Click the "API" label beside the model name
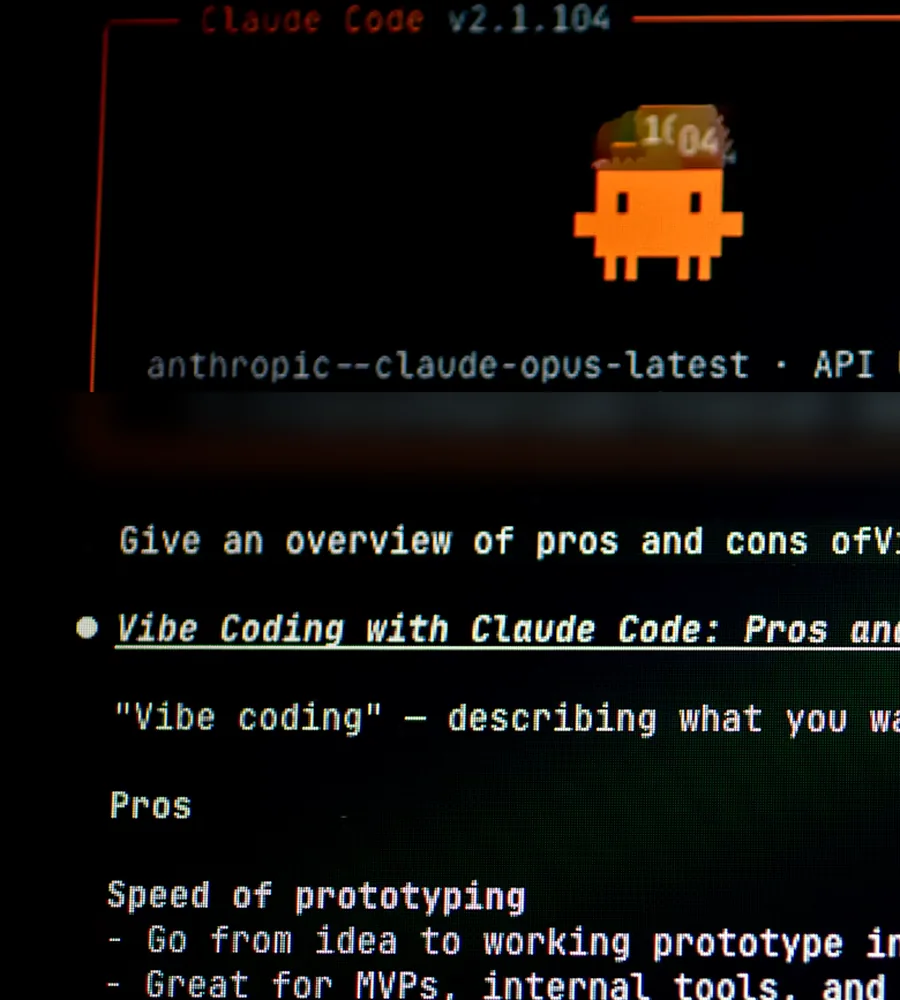 click(x=843, y=365)
